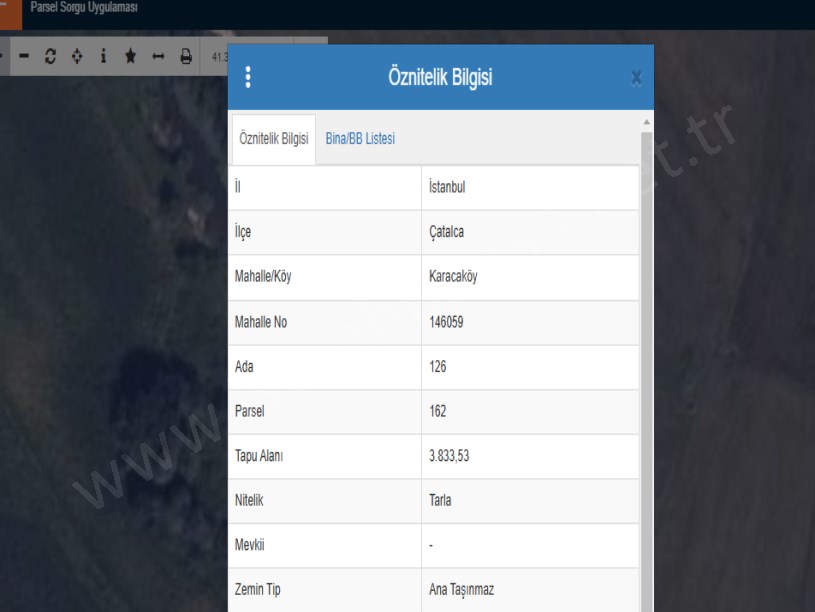
Task: Open the orange menu button at top-left
Action: (10, 12)
